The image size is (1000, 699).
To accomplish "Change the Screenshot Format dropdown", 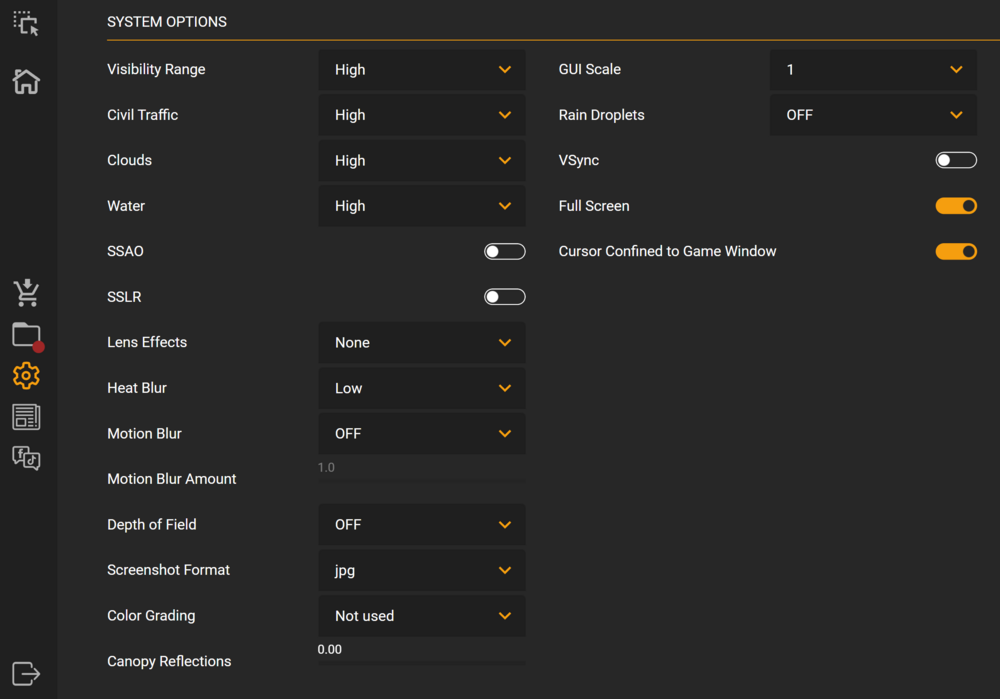I will [421, 570].
